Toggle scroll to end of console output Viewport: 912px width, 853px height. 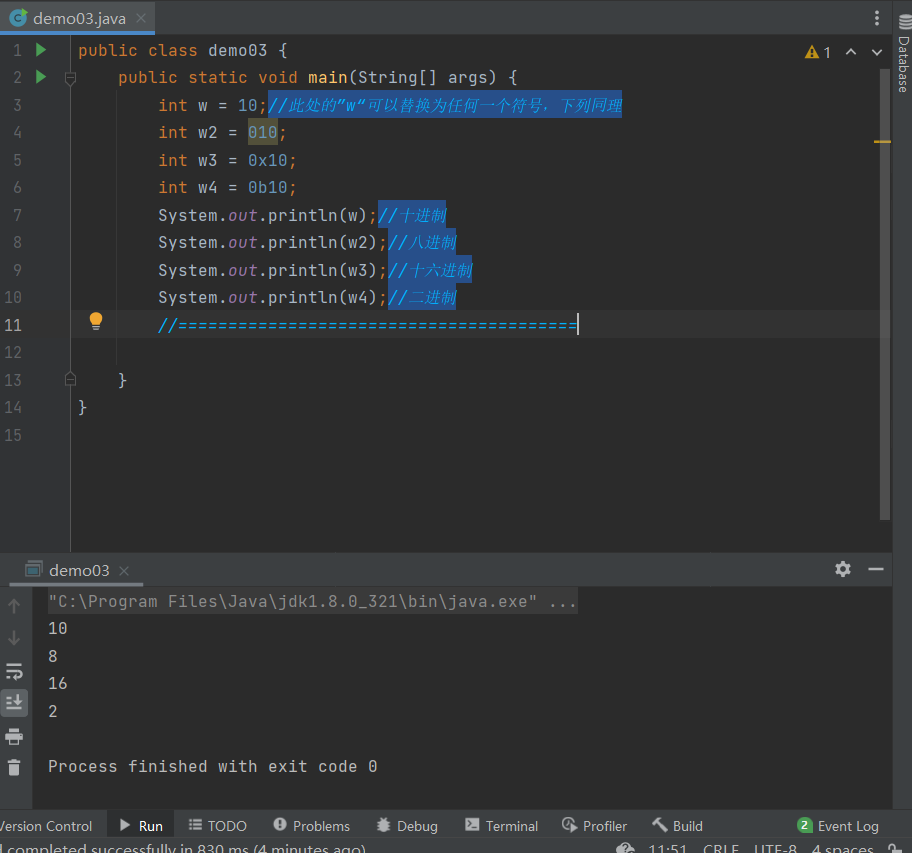(x=14, y=703)
